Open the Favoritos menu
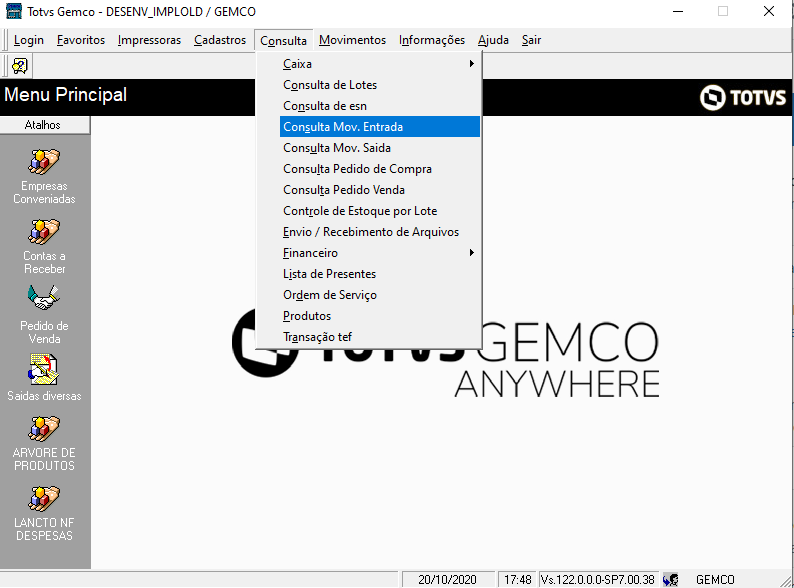The width and height of the screenshot is (794, 588). click(x=81, y=40)
